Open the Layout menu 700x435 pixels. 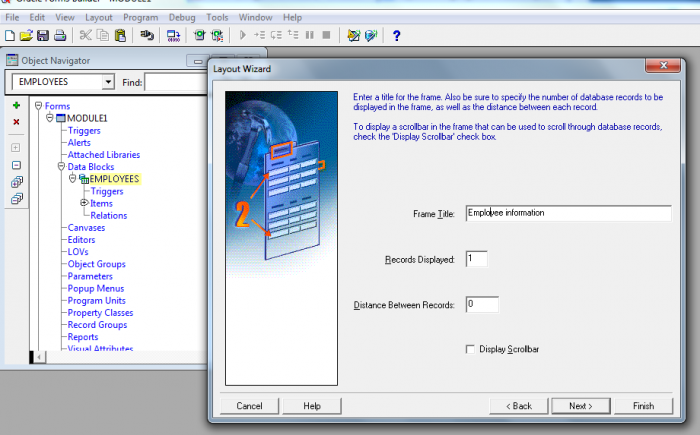[99, 17]
